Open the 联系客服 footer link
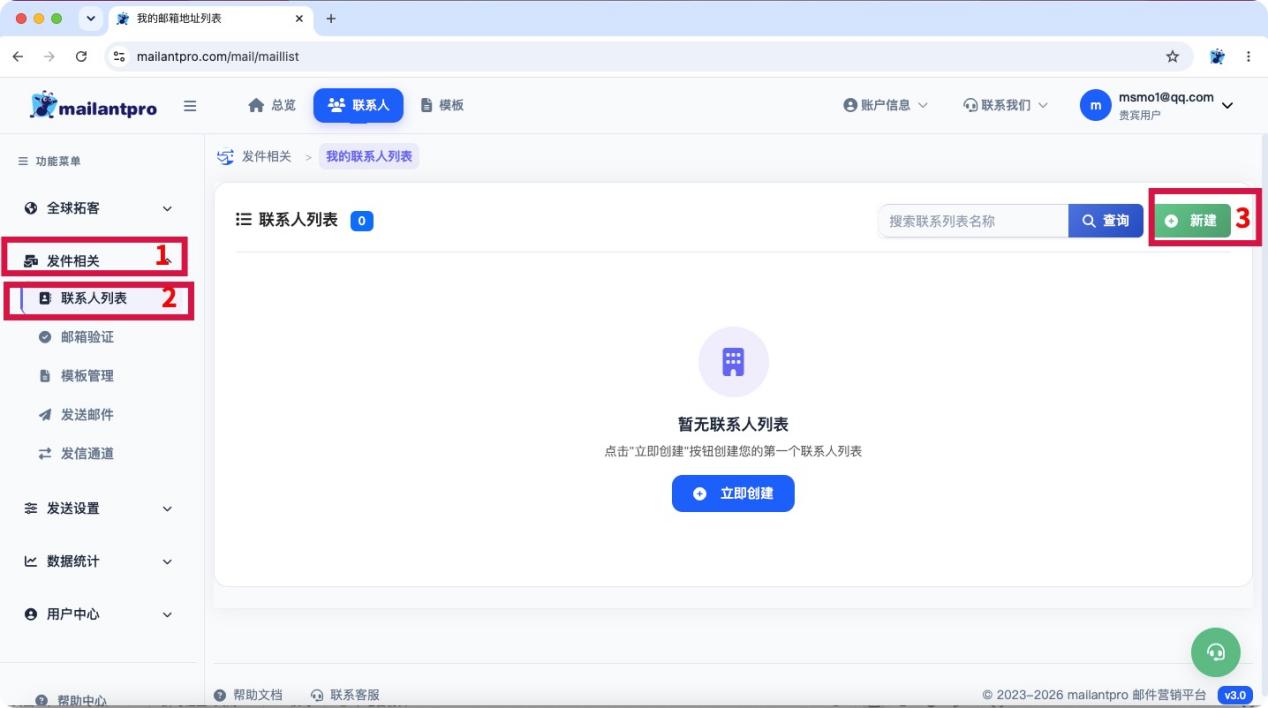The height and width of the screenshot is (708, 1268). [346, 695]
